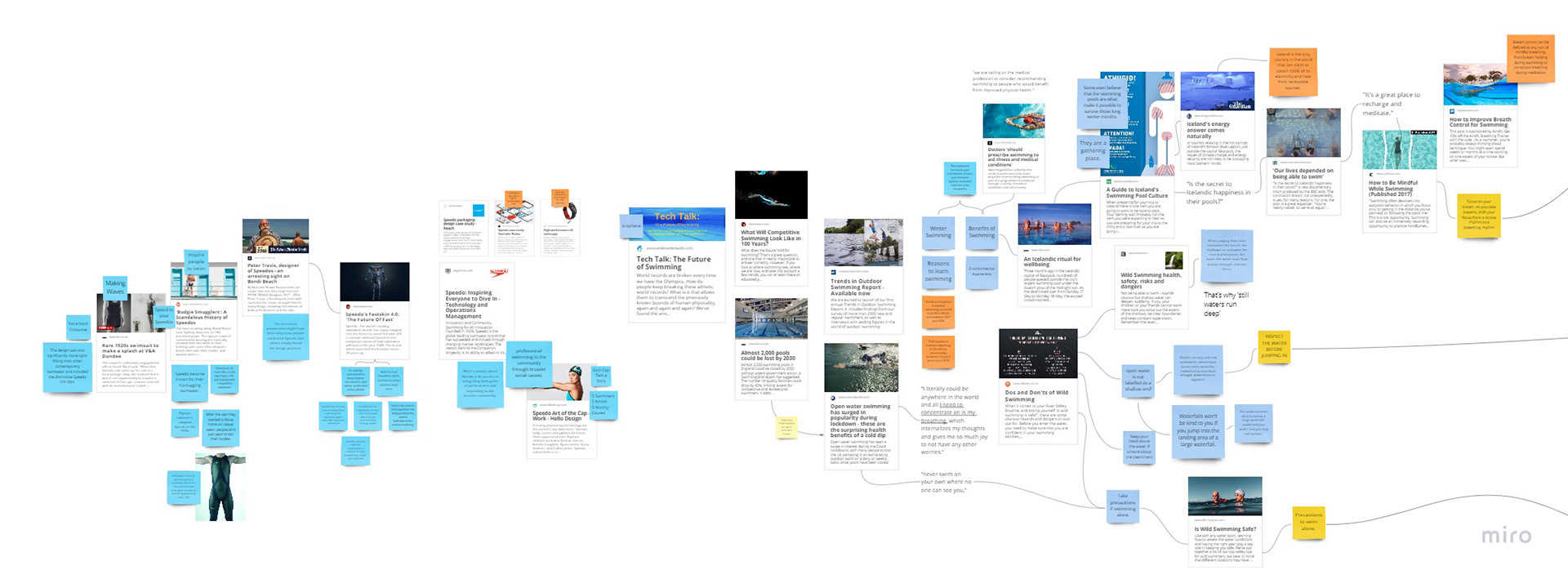Select the 'professional swimming to the community' sticky note
The height and width of the screenshot is (579, 1568).
(529, 363)
